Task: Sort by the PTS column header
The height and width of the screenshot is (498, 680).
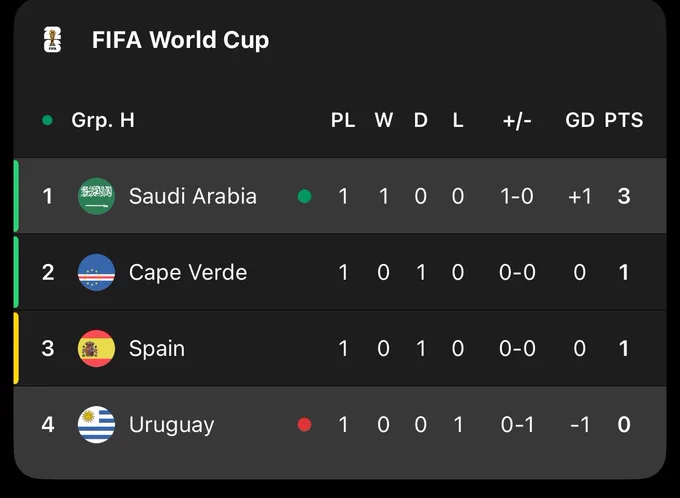Action: tap(624, 120)
